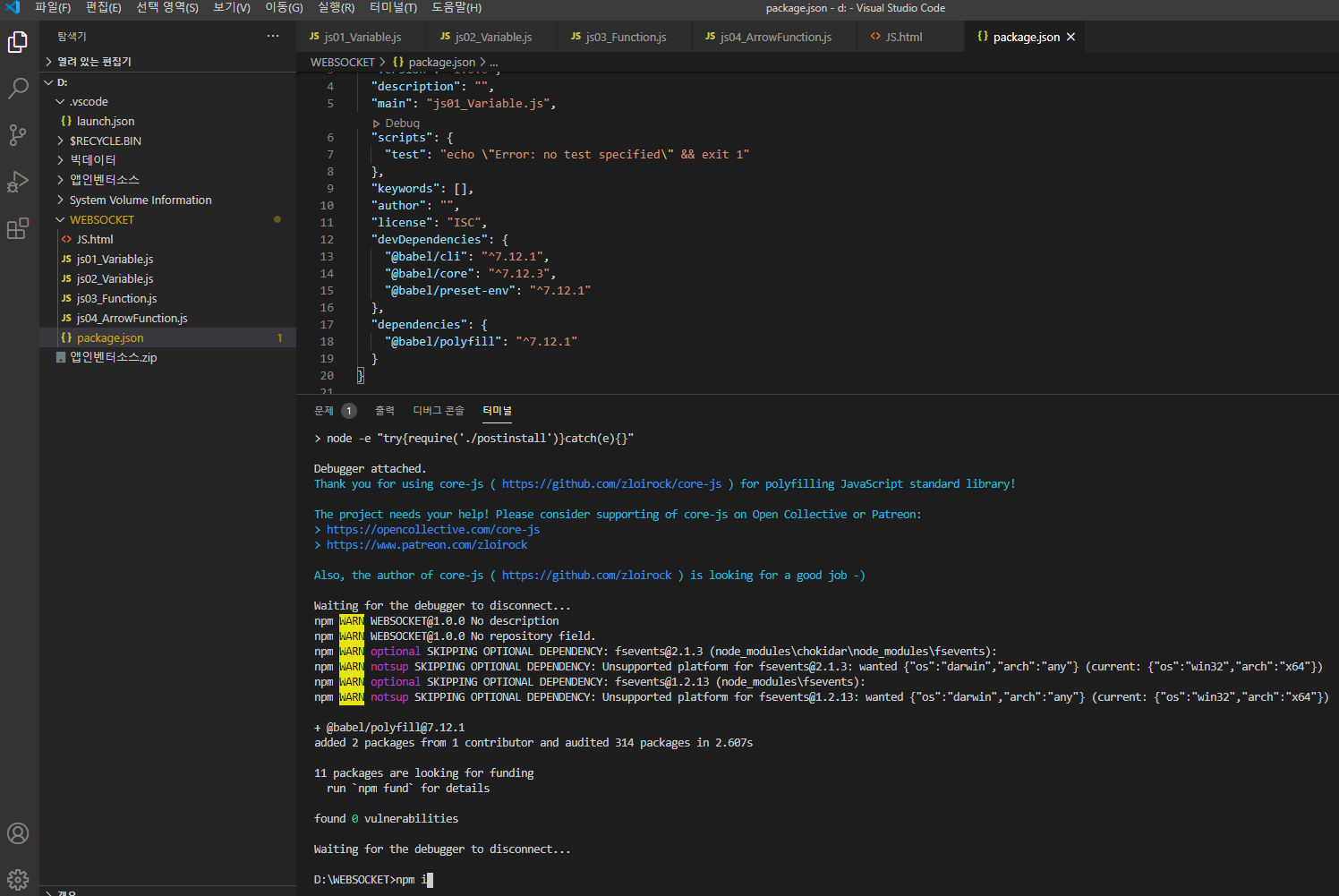
Task: Collapse the .vscode folder
Action: tap(60, 102)
